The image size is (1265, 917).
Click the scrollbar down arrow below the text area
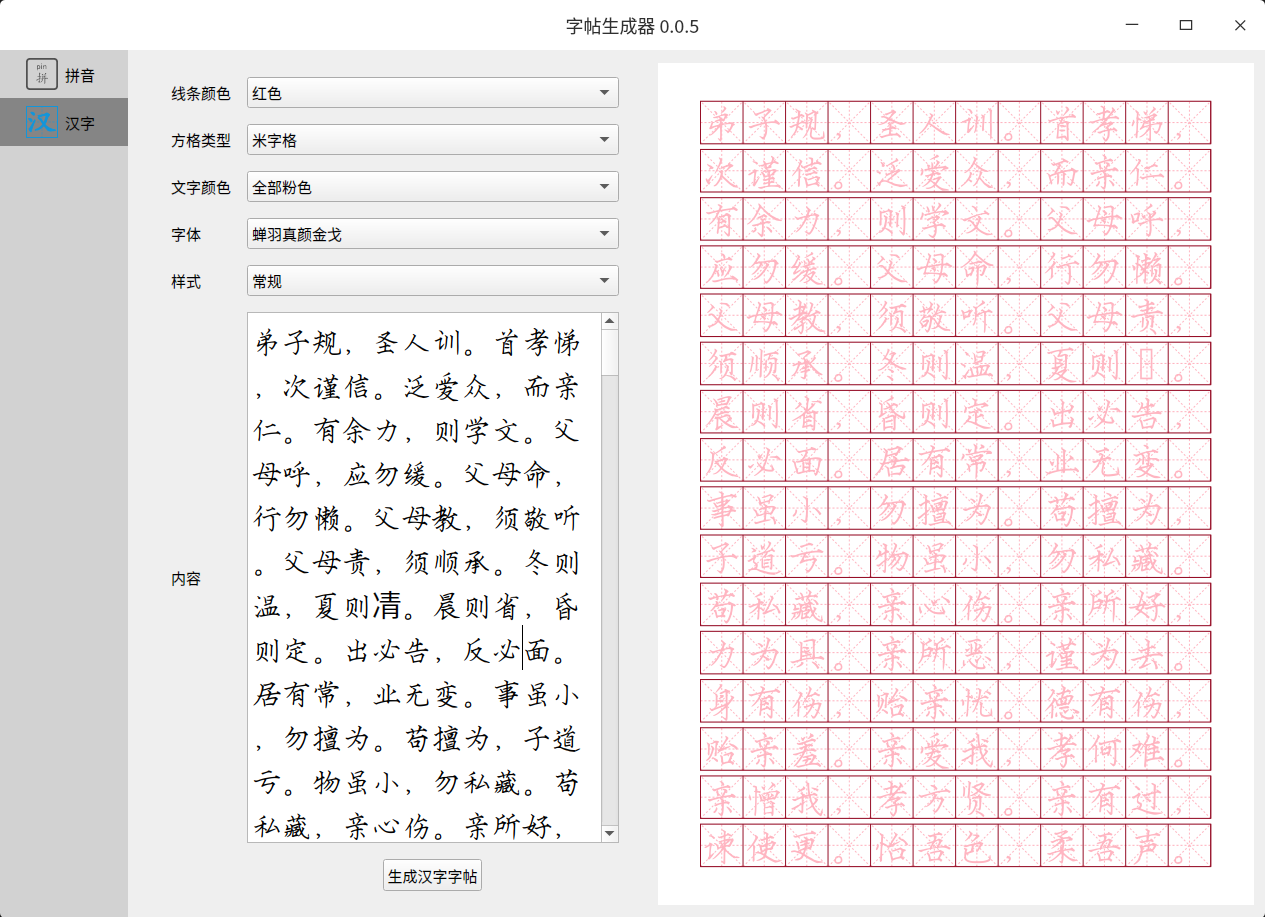pyautogui.click(x=610, y=834)
